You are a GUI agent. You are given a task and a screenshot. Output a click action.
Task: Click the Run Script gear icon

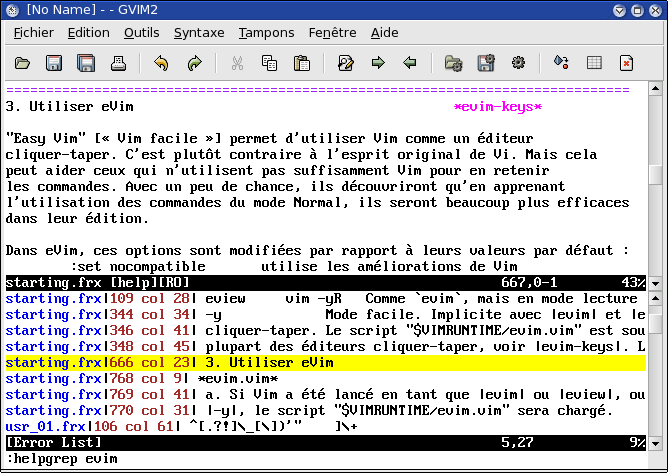click(x=518, y=63)
